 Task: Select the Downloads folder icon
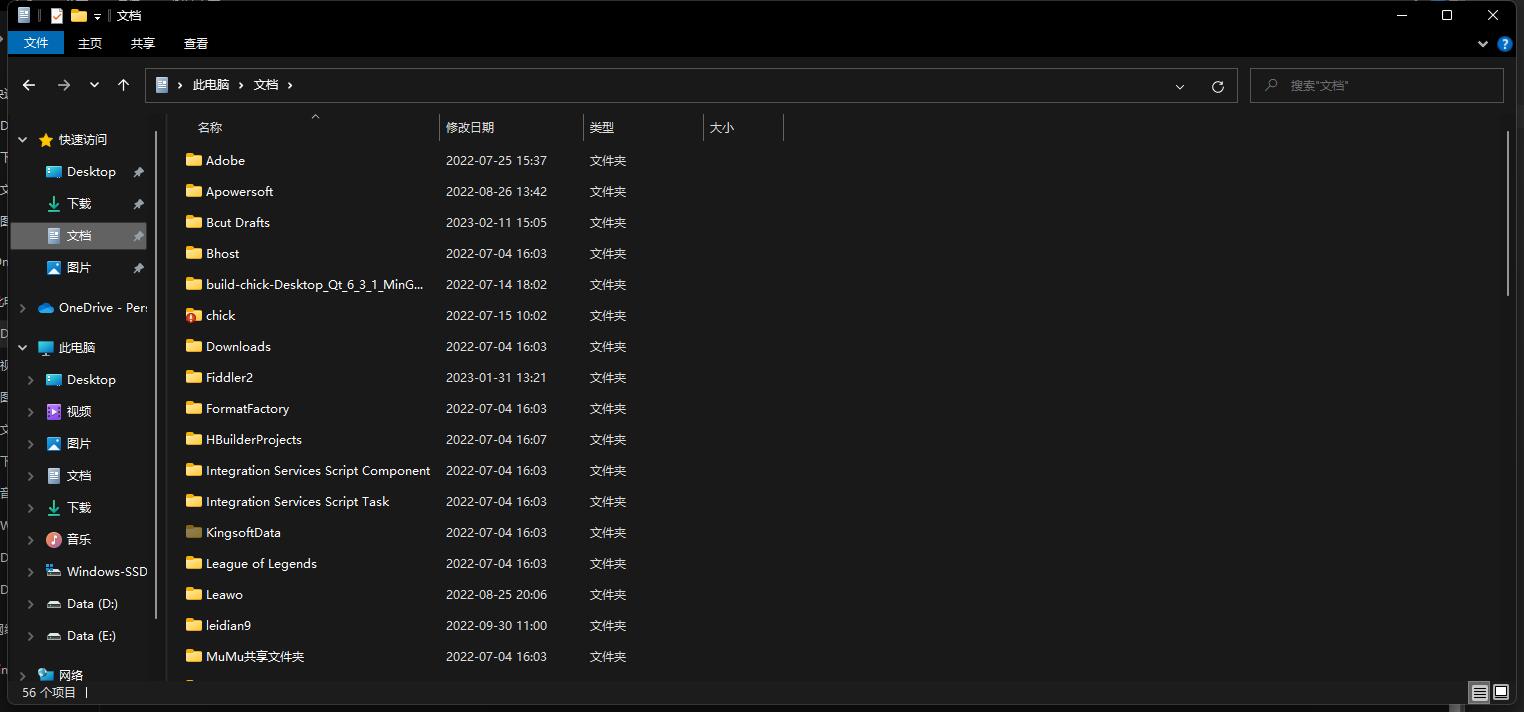[x=194, y=346]
